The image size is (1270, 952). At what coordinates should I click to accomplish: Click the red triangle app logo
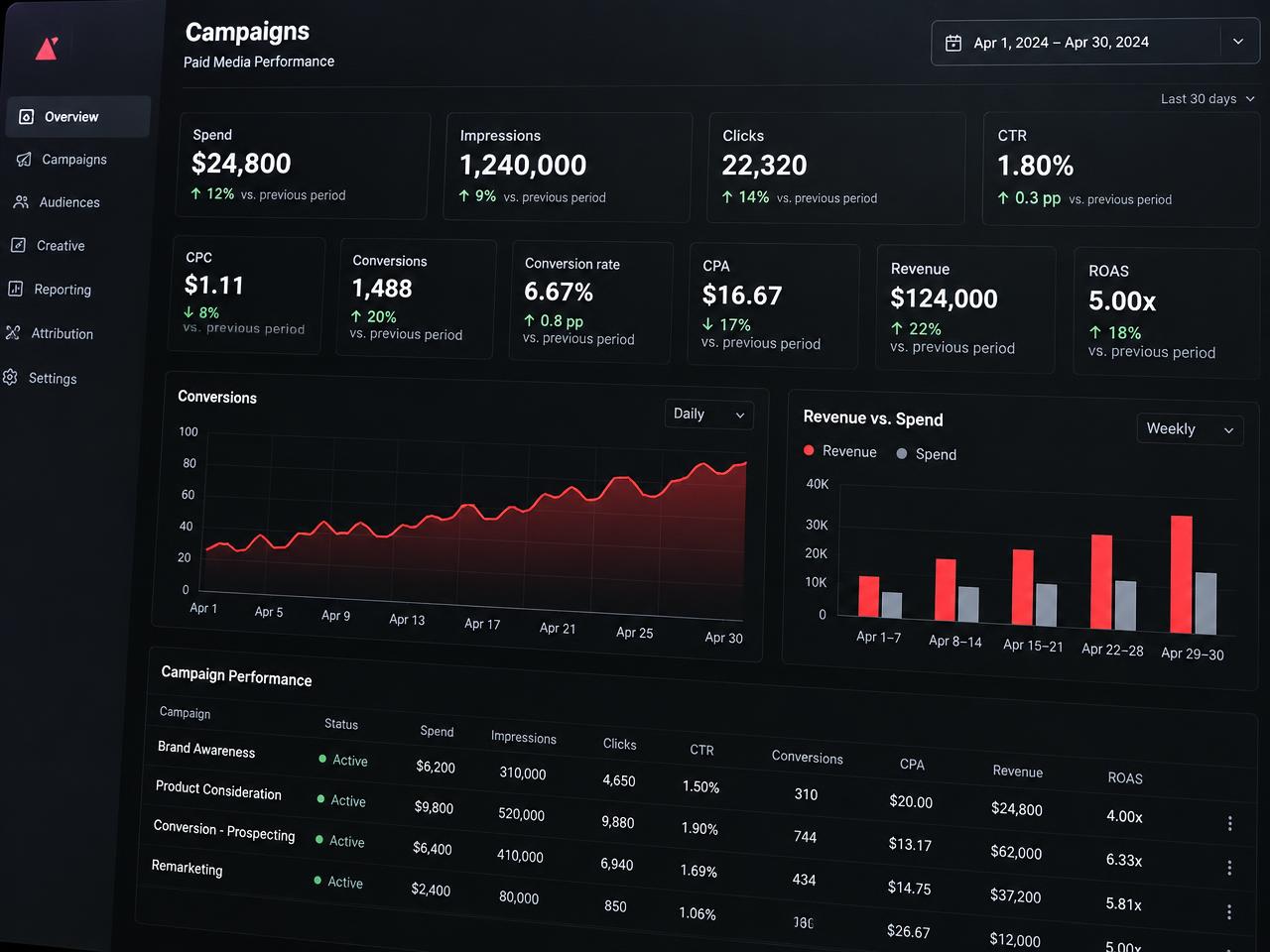point(47,48)
